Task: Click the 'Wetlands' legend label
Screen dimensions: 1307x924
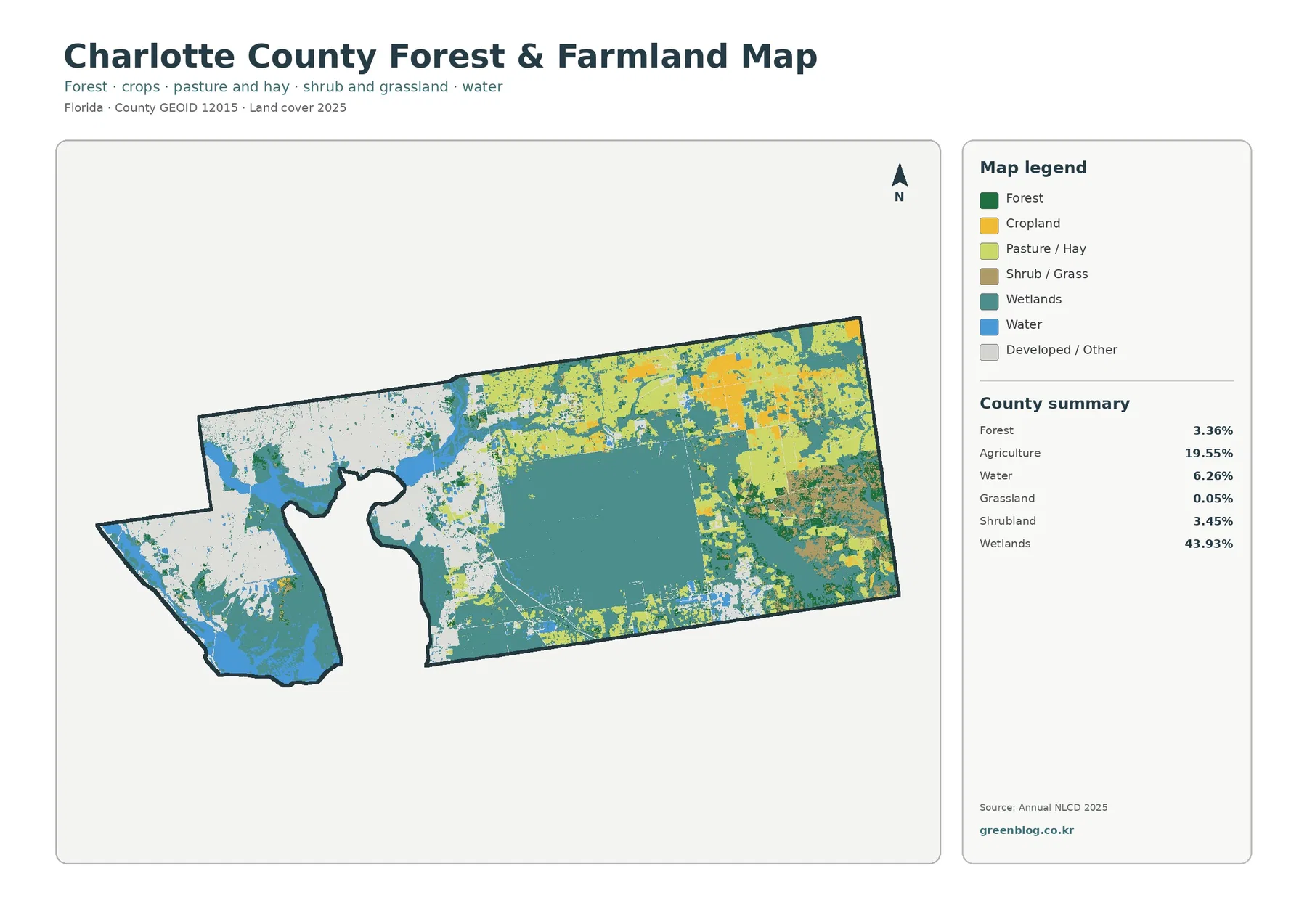Action: click(x=1033, y=299)
